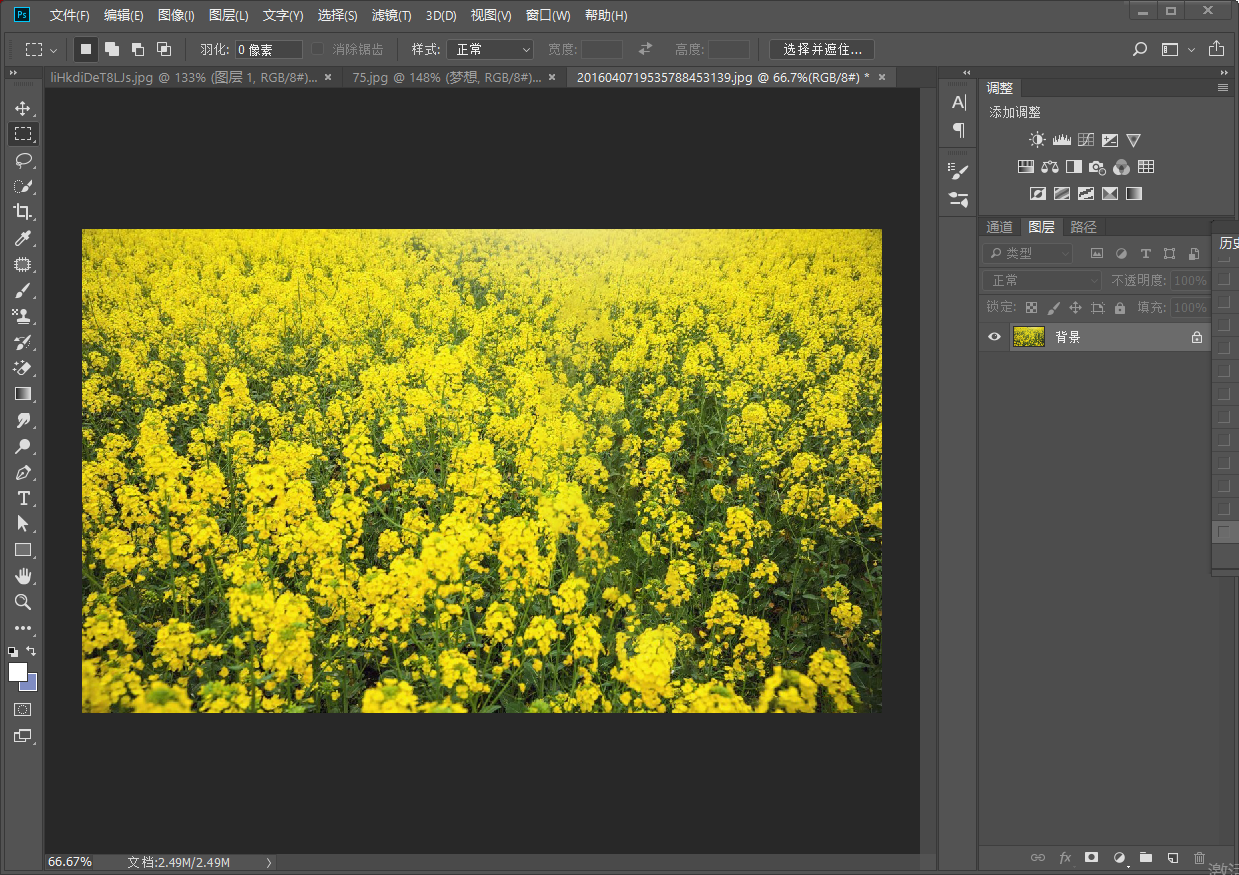Open the layer blend mode 正常 dropdown
The height and width of the screenshot is (875, 1239).
coord(1041,281)
